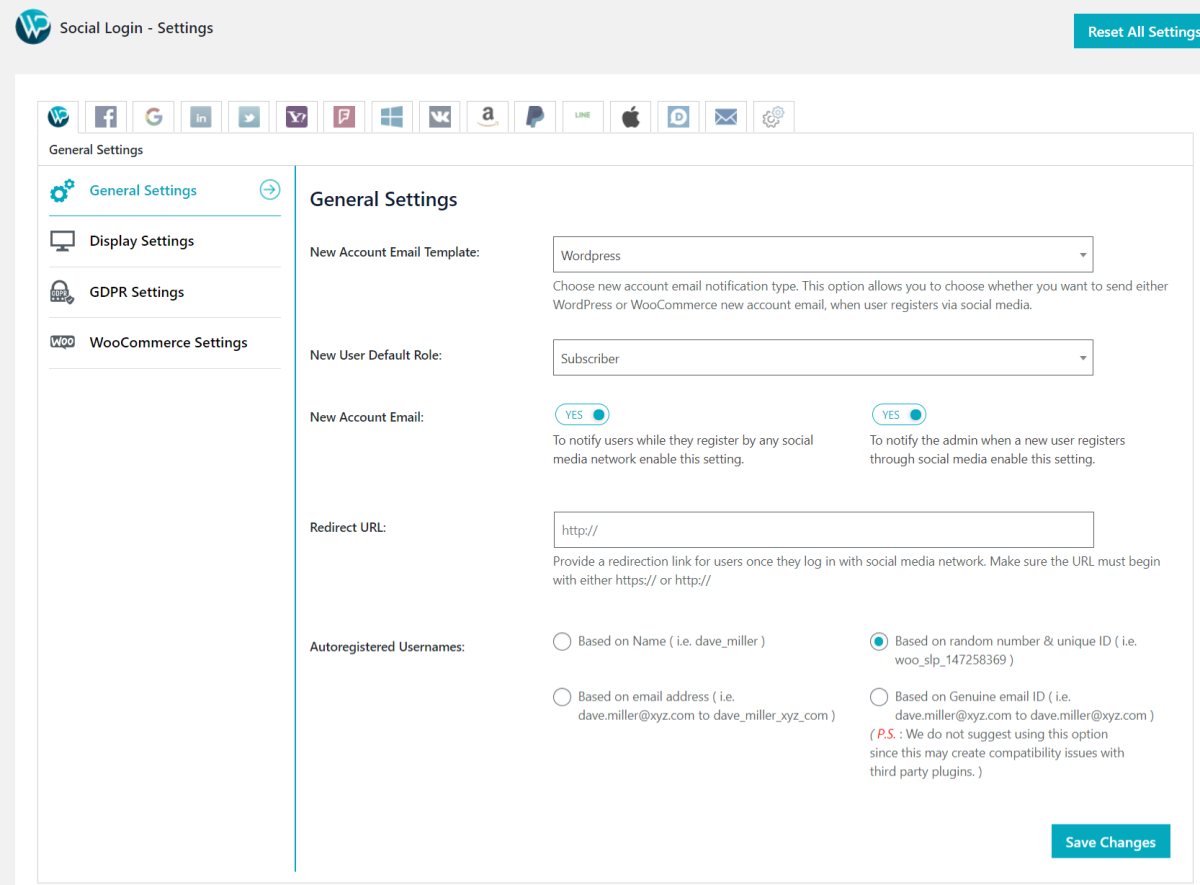Open the Facebook login settings tab
The image size is (1200, 885).
click(106, 117)
